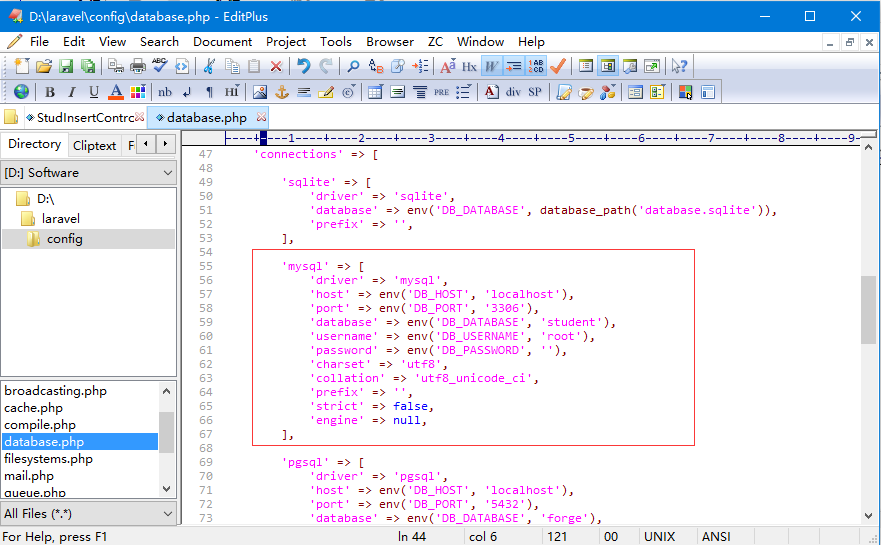Click the Insert image toolbar icon
Screen dimensions: 881x545
259,92
